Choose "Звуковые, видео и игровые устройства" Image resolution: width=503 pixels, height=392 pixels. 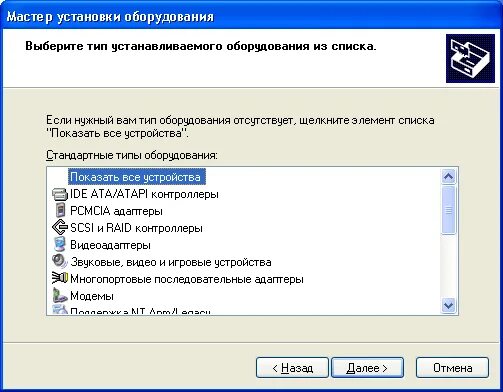[171, 262]
